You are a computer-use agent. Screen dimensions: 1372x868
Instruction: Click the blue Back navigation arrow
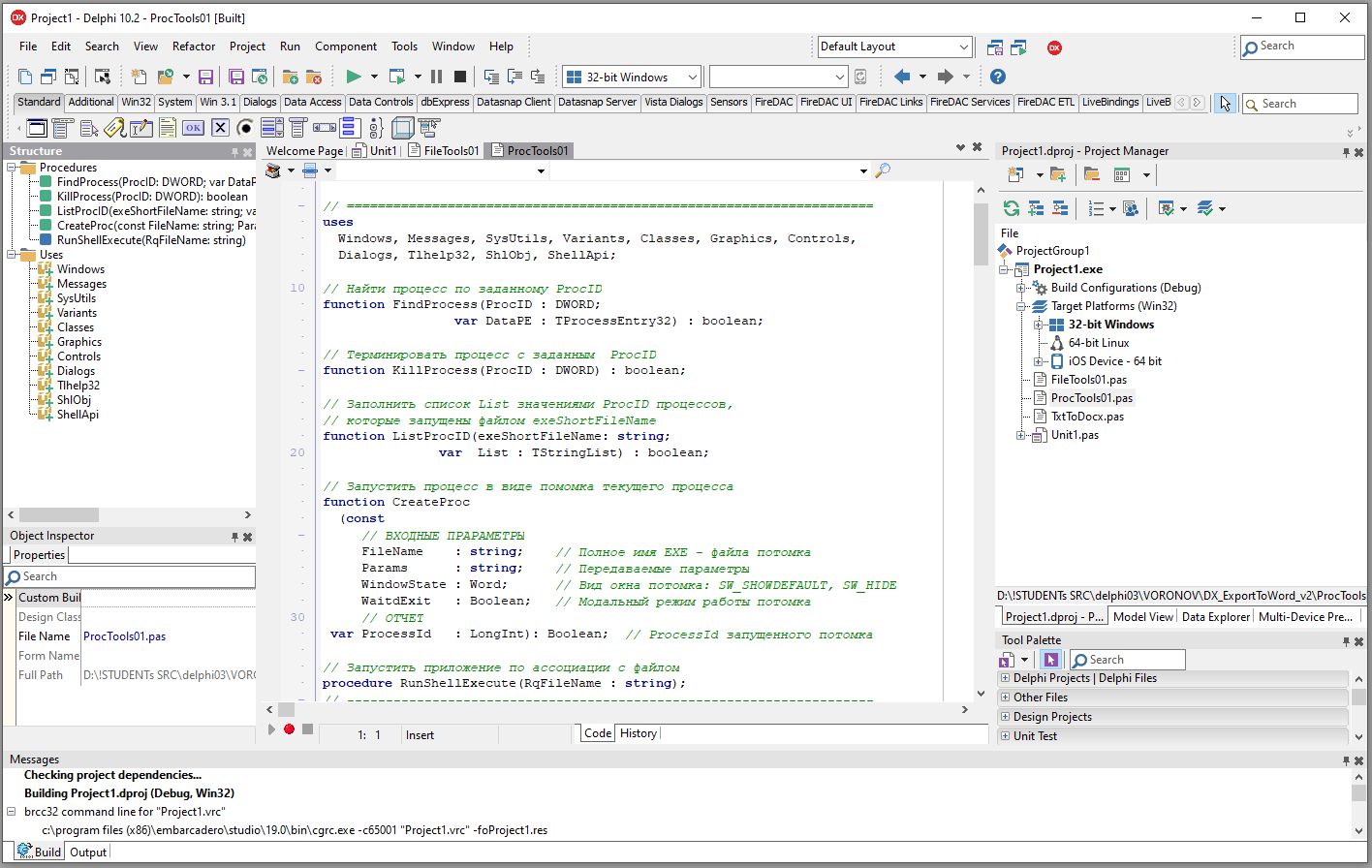(902, 77)
